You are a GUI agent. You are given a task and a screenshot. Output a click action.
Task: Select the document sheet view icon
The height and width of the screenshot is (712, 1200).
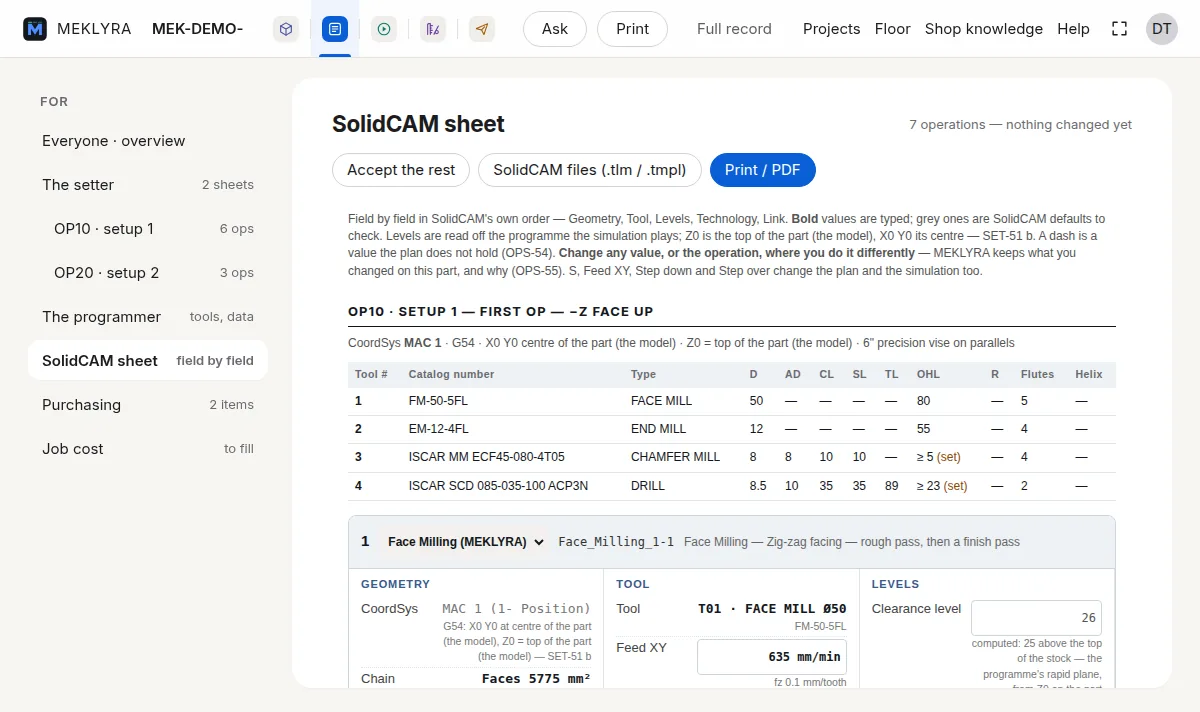[334, 29]
